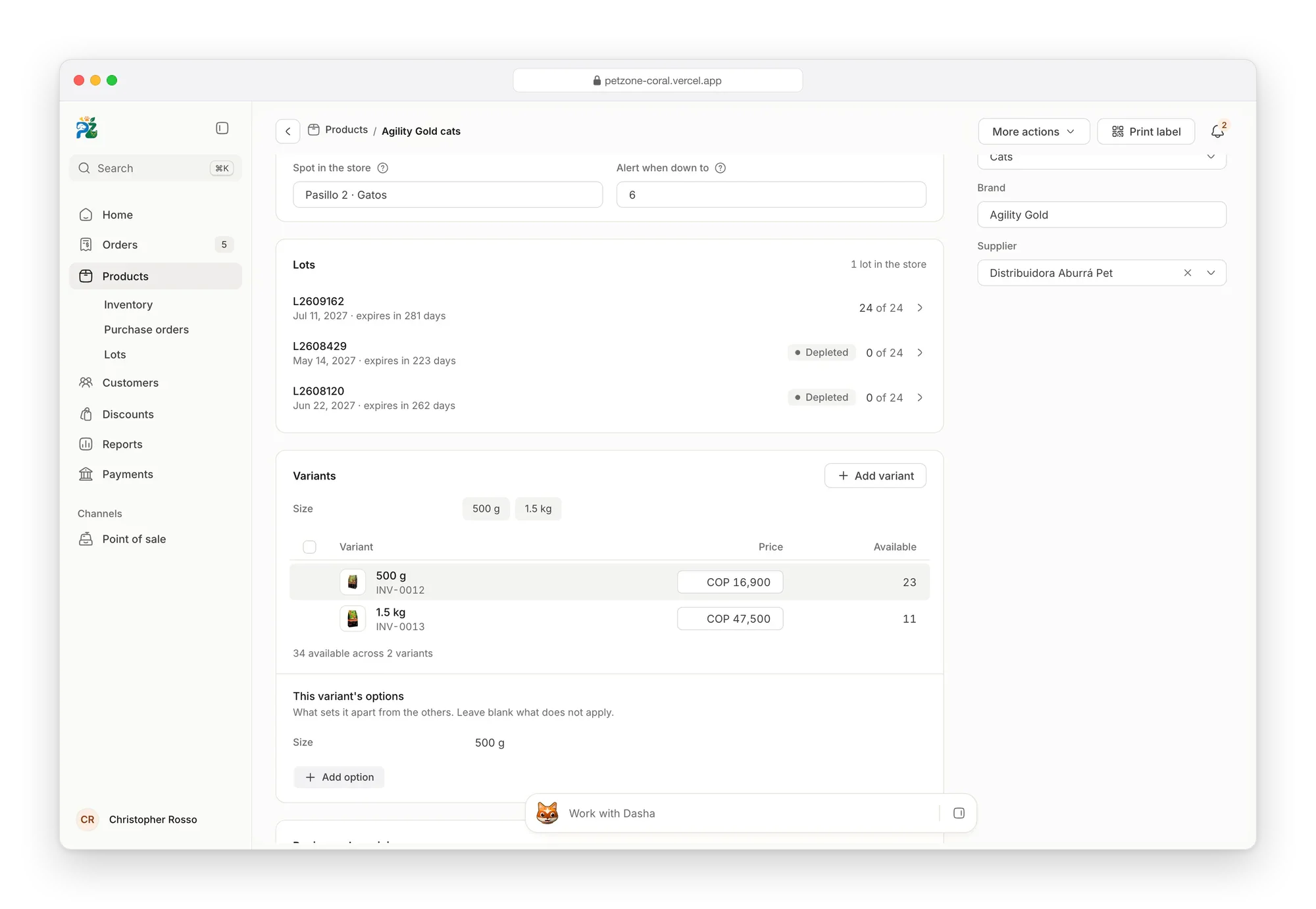Image resolution: width=1316 pixels, height=909 pixels.
Task: Edit the Spot in the store field
Action: (x=447, y=195)
